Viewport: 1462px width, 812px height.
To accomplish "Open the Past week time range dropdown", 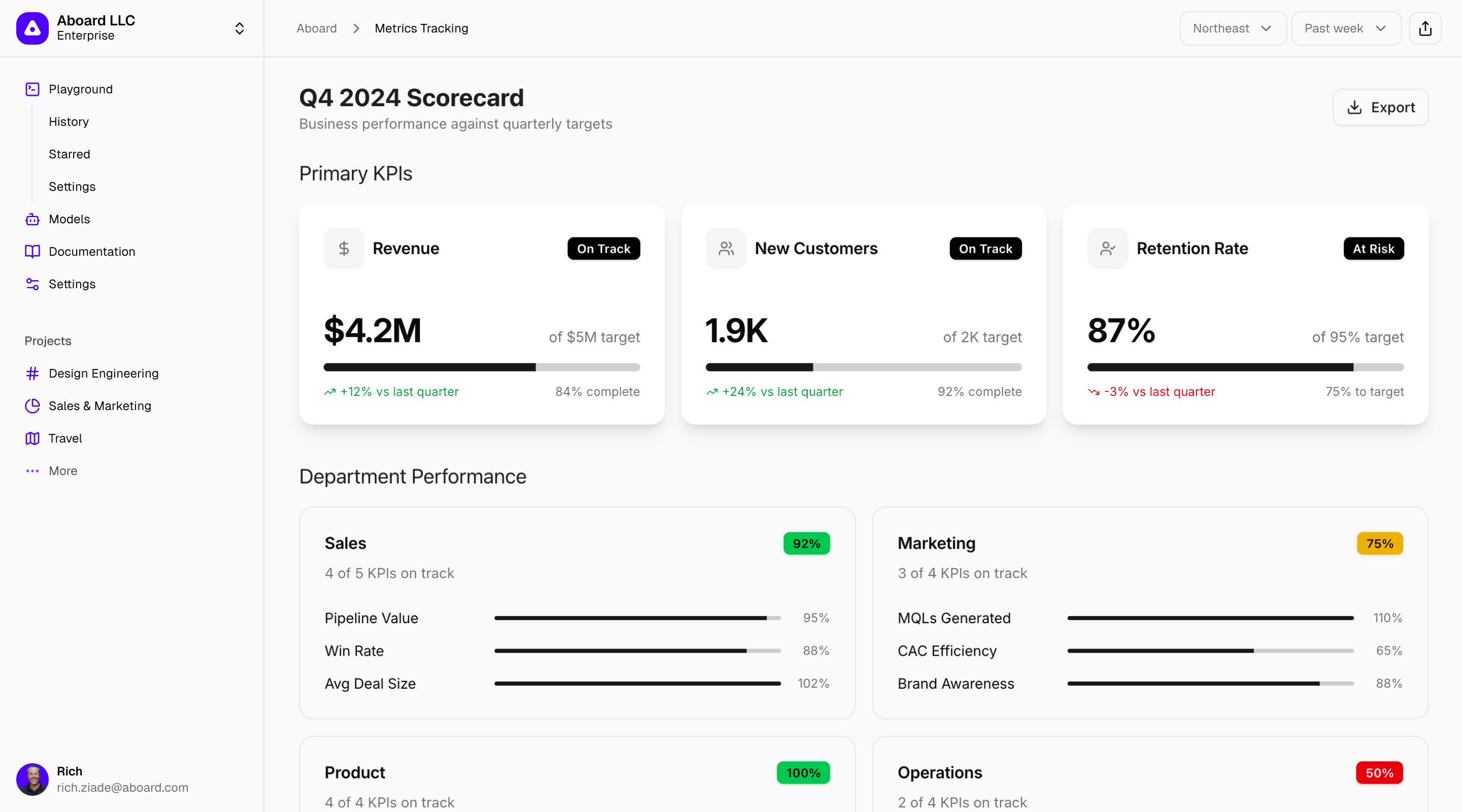I will (1346, 28).
